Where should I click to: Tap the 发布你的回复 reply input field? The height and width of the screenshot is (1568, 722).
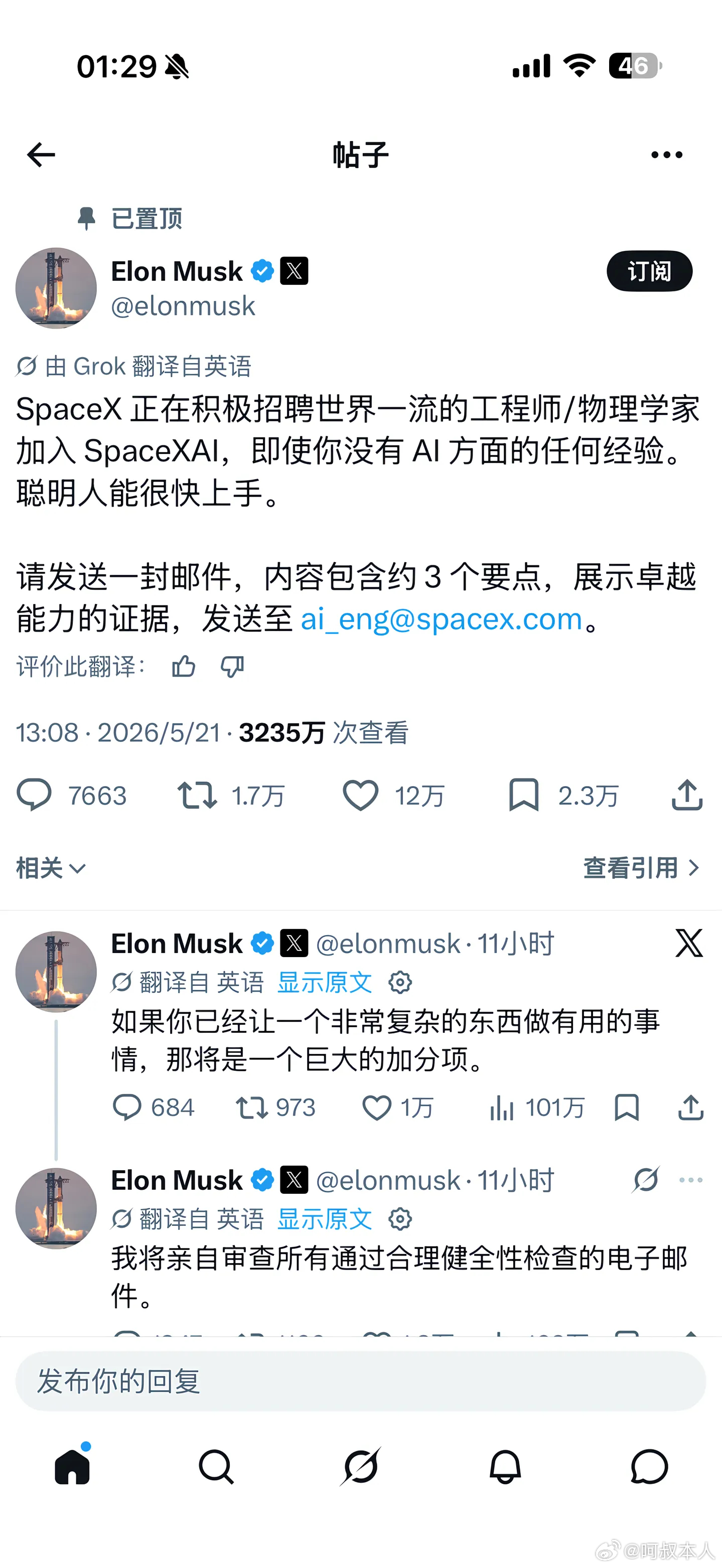[360, 1381]
